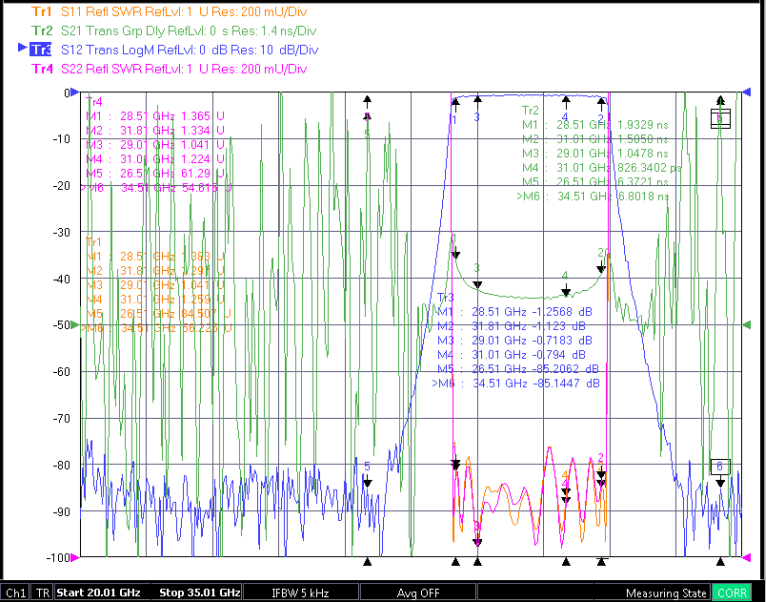Click Tr4 readout M5 26.51 GHz 61.29 U
The width and height of the screenshot is (766, 602).
[x=155, y=173]
